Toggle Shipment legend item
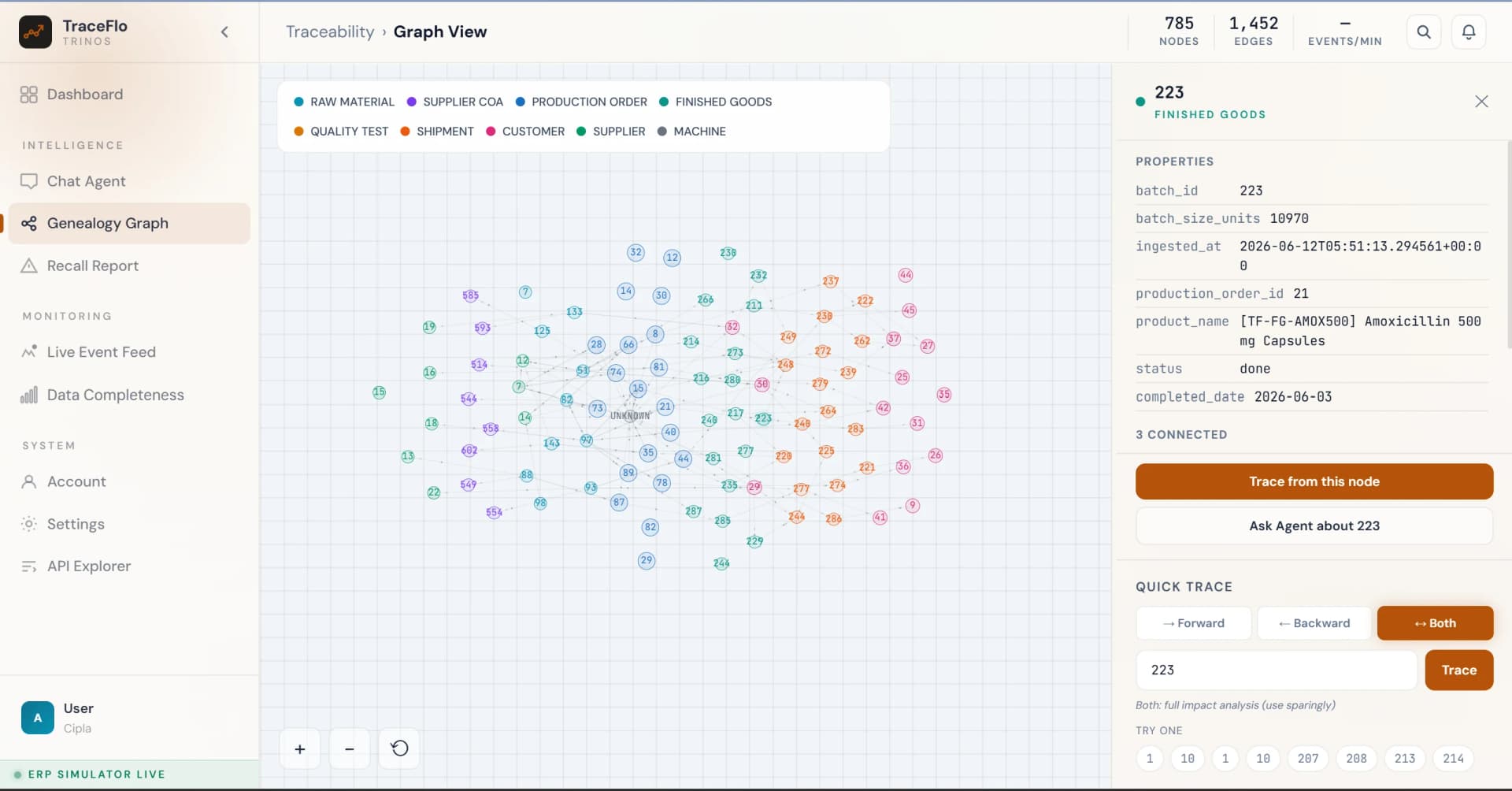Screen dimensions: 1512x791 click(x=437, y=132)
